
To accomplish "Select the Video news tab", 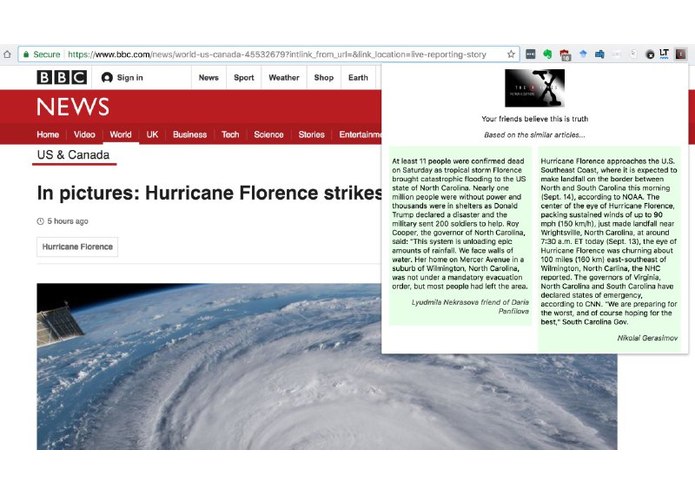I will pos(84,134).
